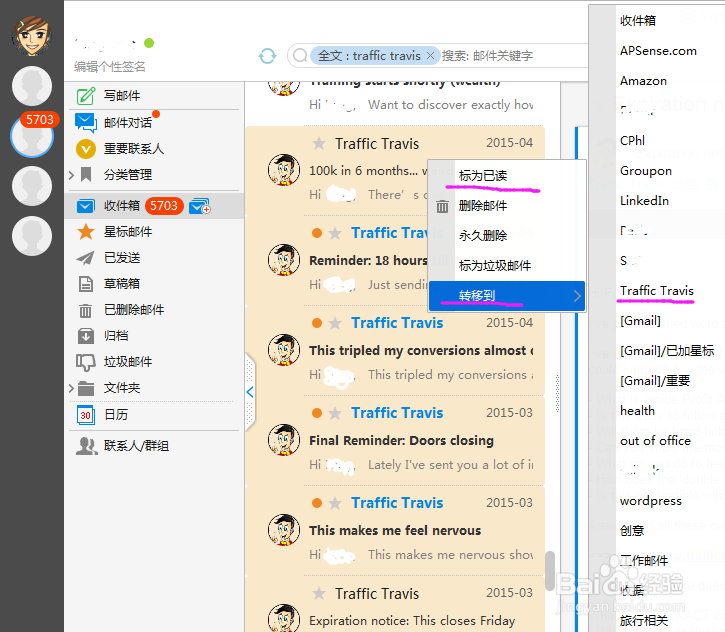Screen dimensions: 725x632
Task: Move to 旅行相关 folder in submenu
Action: click(x=644, y=621)
